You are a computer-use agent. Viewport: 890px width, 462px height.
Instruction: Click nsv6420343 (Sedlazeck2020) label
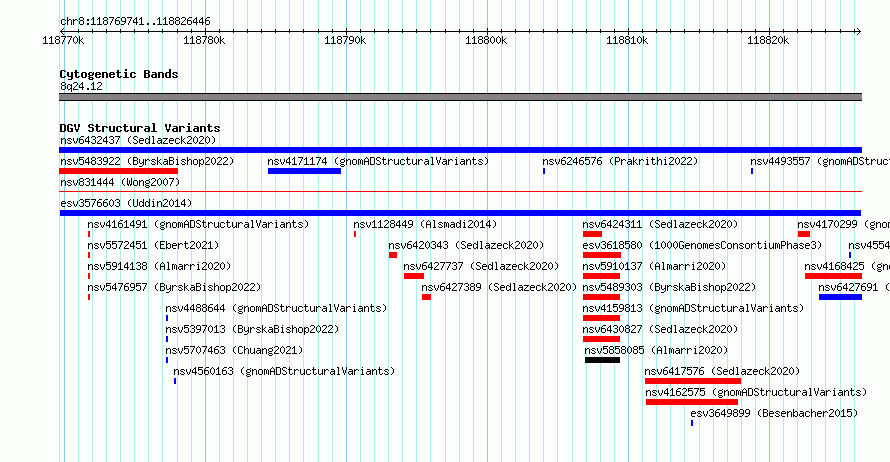tap(466, 245)
